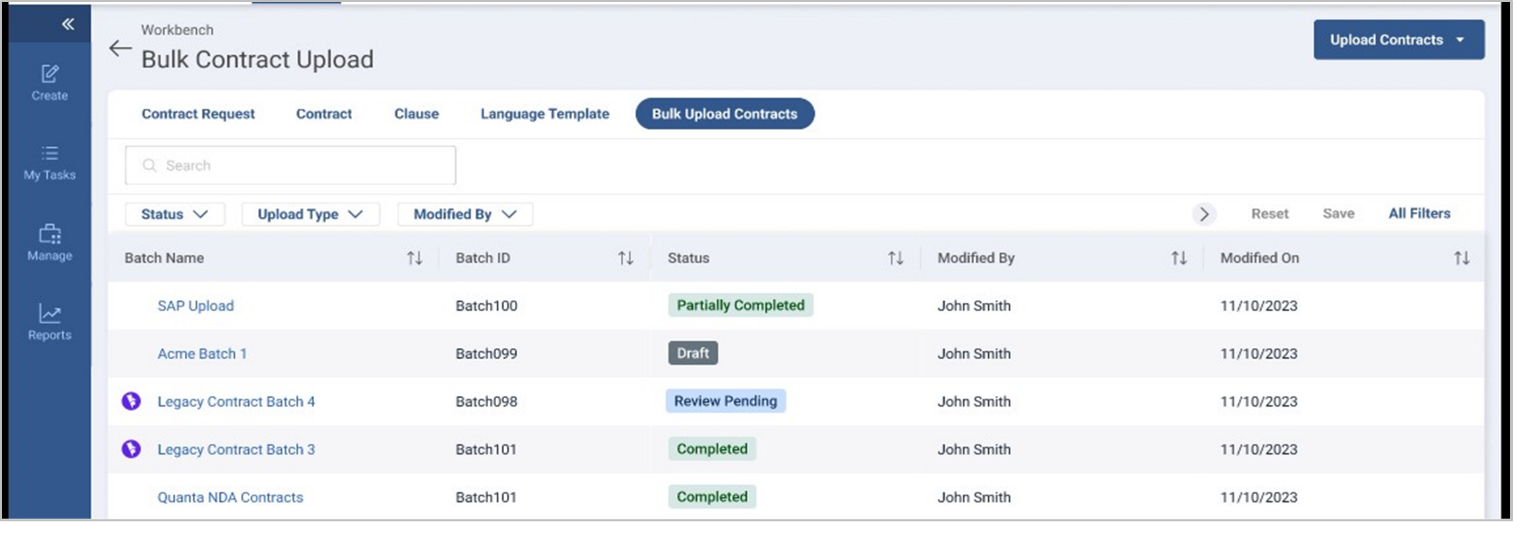Viewport: 1525px width, 544px height.
Task: Expand the Upload Type filter dropdown
Action: tap(310, 214)
